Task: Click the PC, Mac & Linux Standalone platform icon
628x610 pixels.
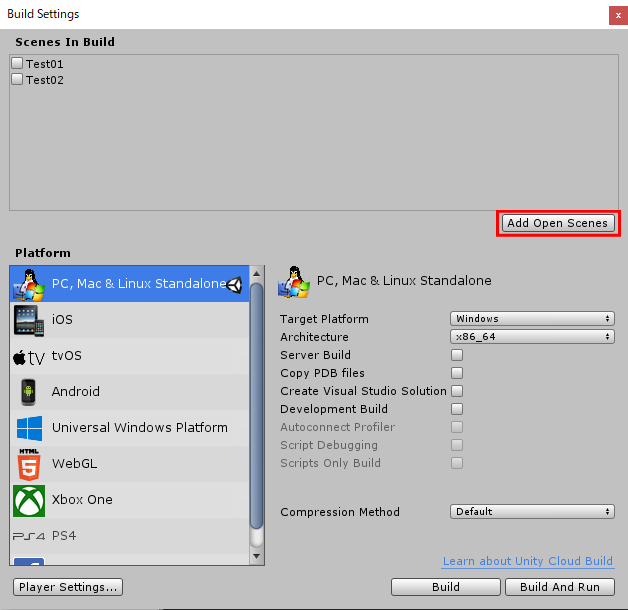Action: coord(29,284)
